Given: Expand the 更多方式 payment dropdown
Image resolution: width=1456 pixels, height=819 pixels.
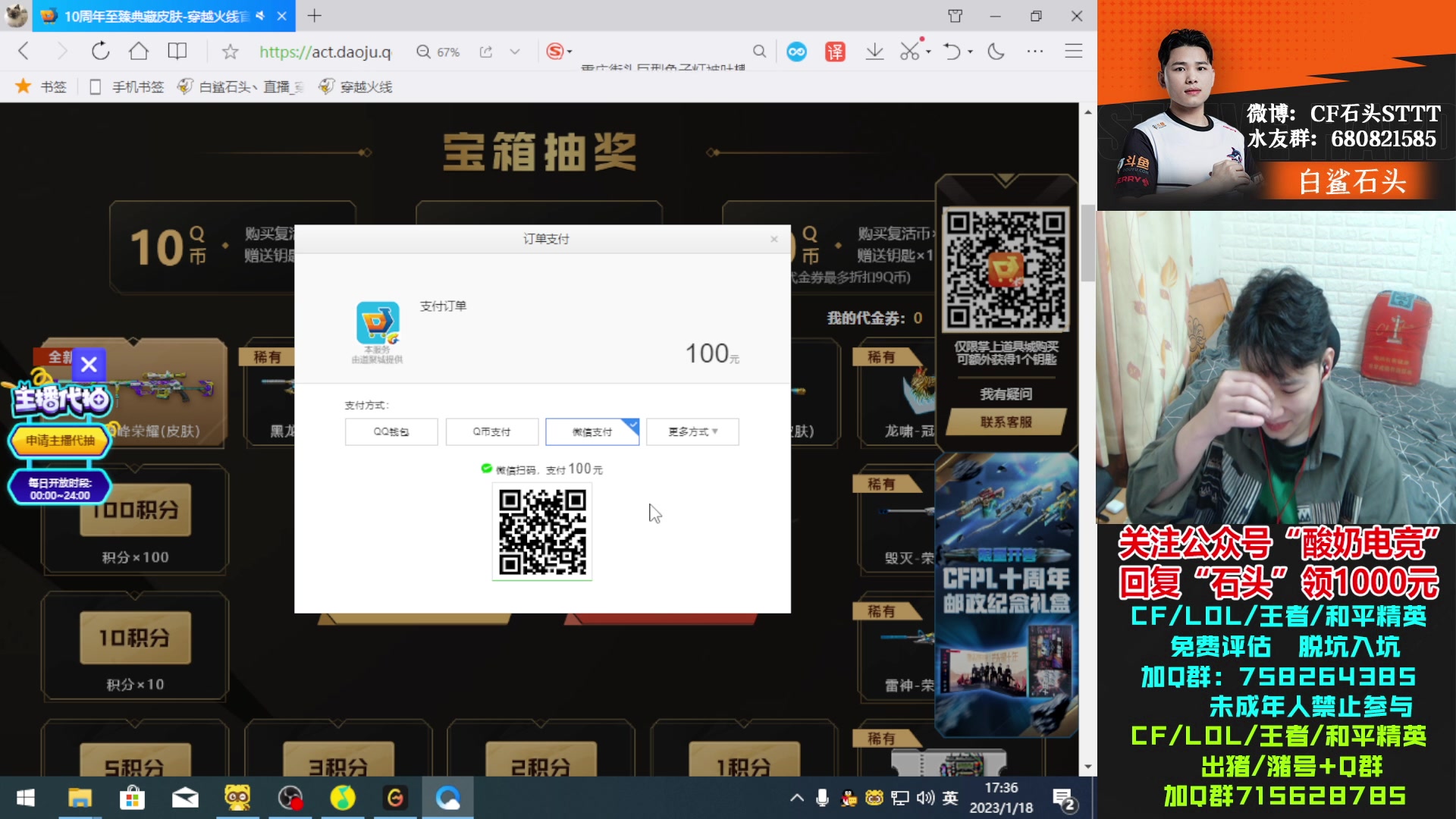Looking at the screenshot, I should click(x=692, y=431).
